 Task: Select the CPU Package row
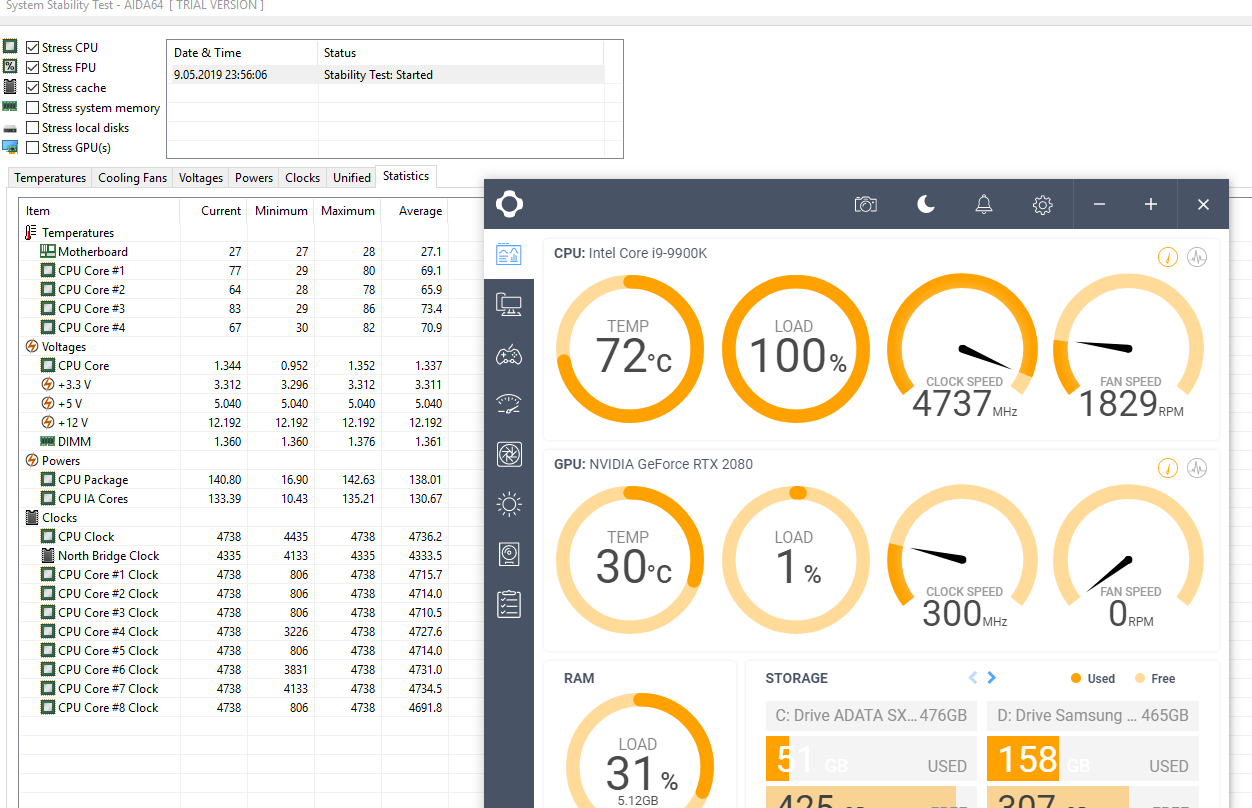(x=93, y=480)
